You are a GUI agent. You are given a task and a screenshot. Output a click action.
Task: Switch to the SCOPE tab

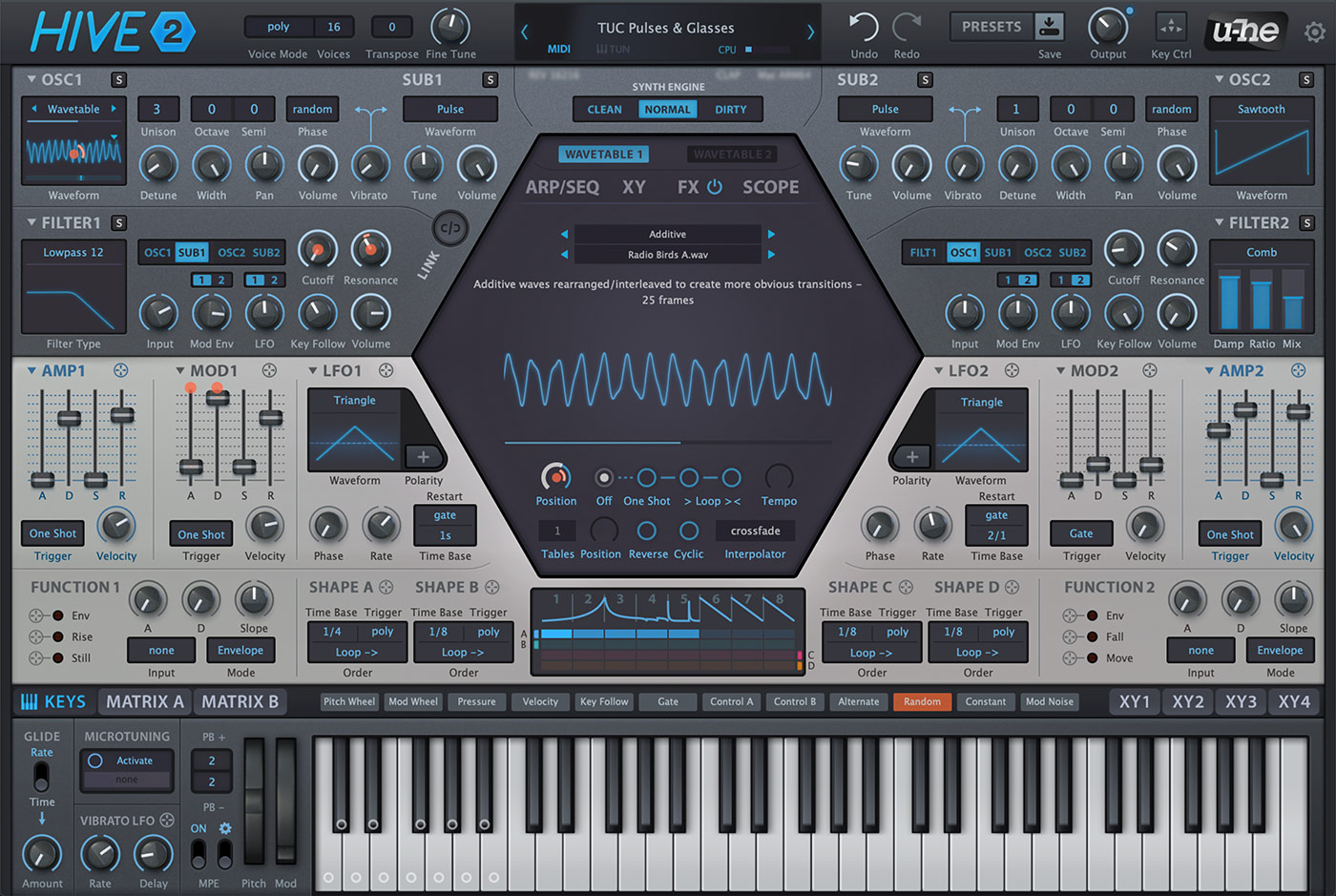(x=770, y=186)
